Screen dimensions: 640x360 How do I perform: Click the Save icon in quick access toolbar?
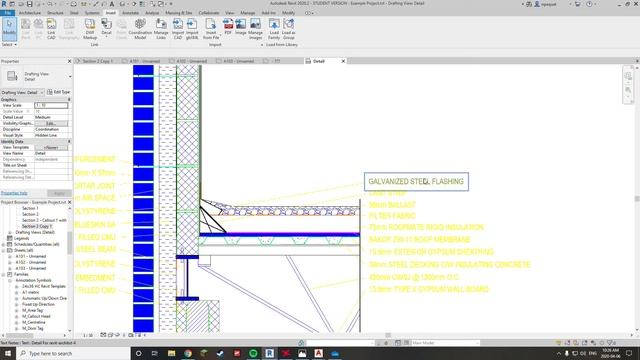[x=29, y=4]
